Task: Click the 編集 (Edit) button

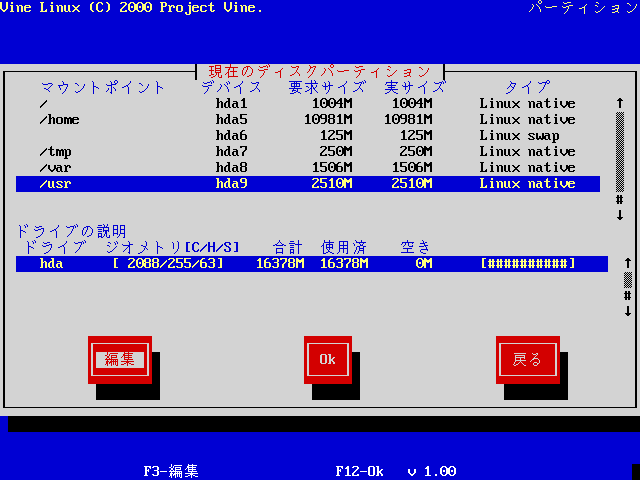Action: tap(120, 360)
